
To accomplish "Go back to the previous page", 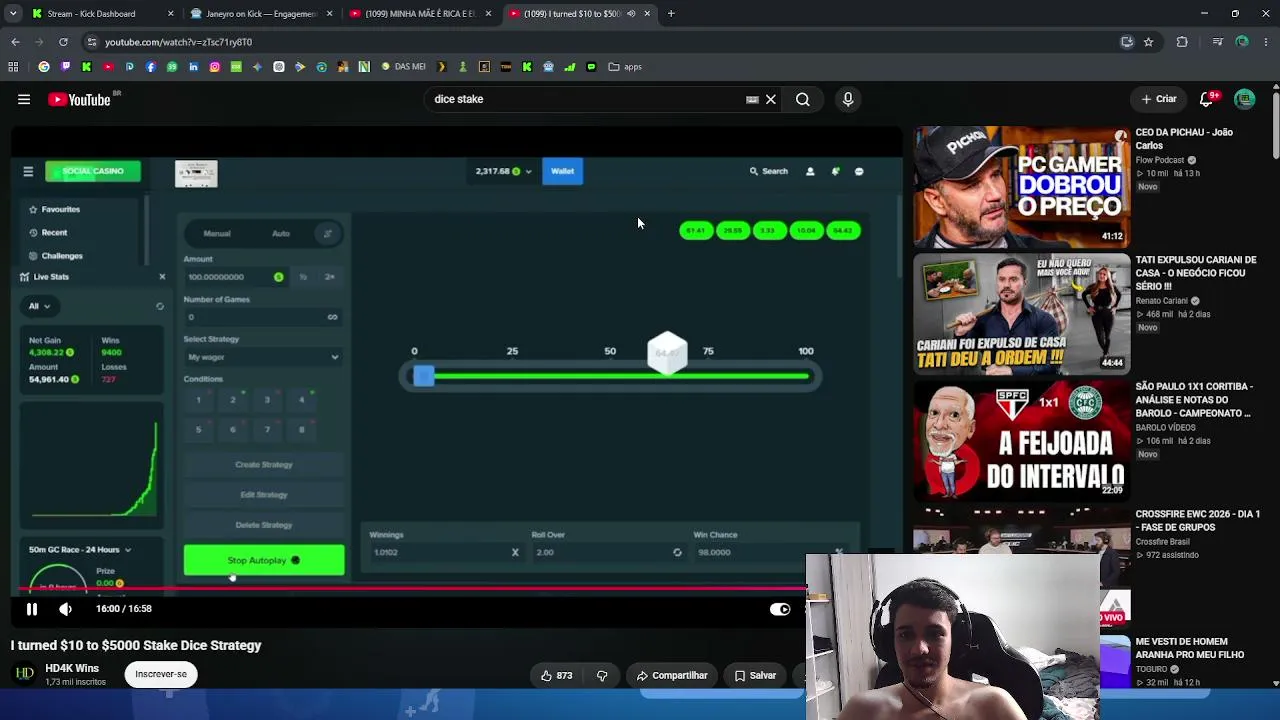I will click(x=15, y=42).
